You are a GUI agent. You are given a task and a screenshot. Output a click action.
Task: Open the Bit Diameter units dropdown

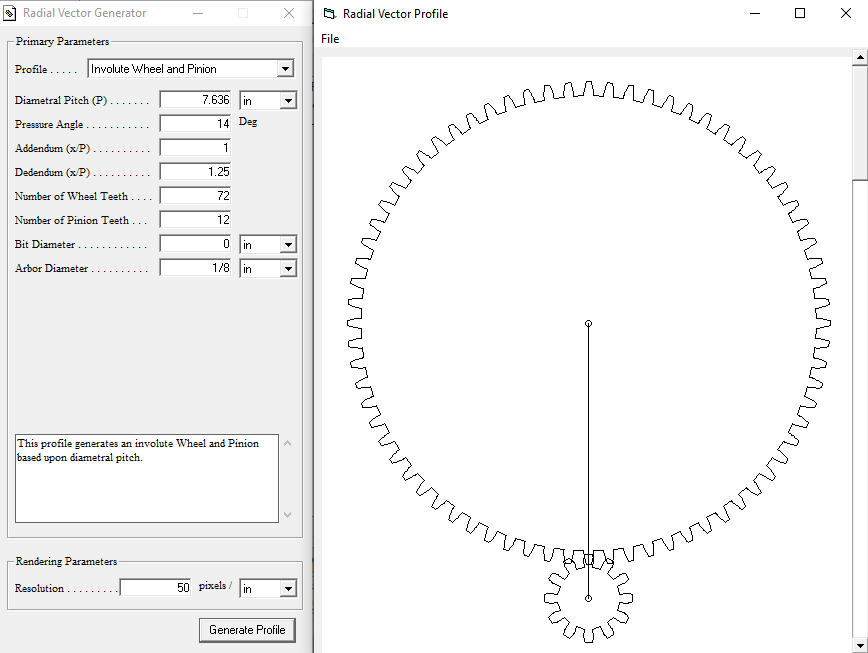289,243
